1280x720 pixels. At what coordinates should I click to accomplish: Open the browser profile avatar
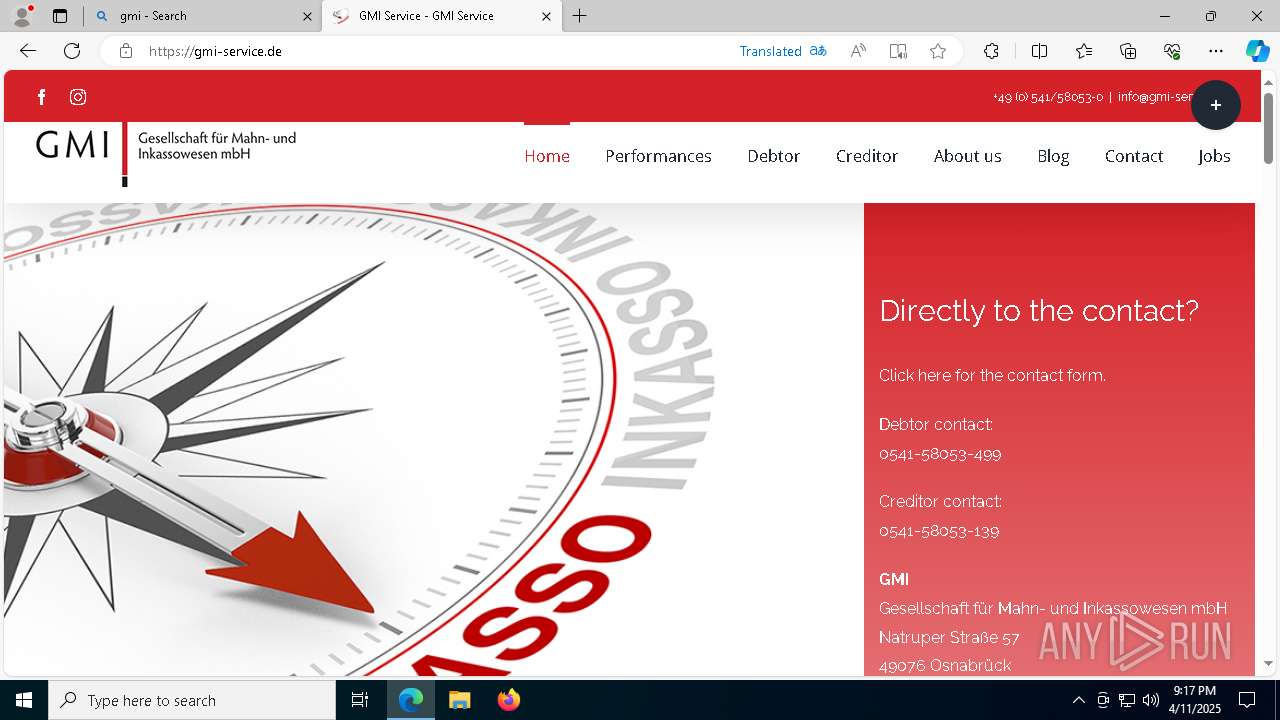[x=22, y=16]
